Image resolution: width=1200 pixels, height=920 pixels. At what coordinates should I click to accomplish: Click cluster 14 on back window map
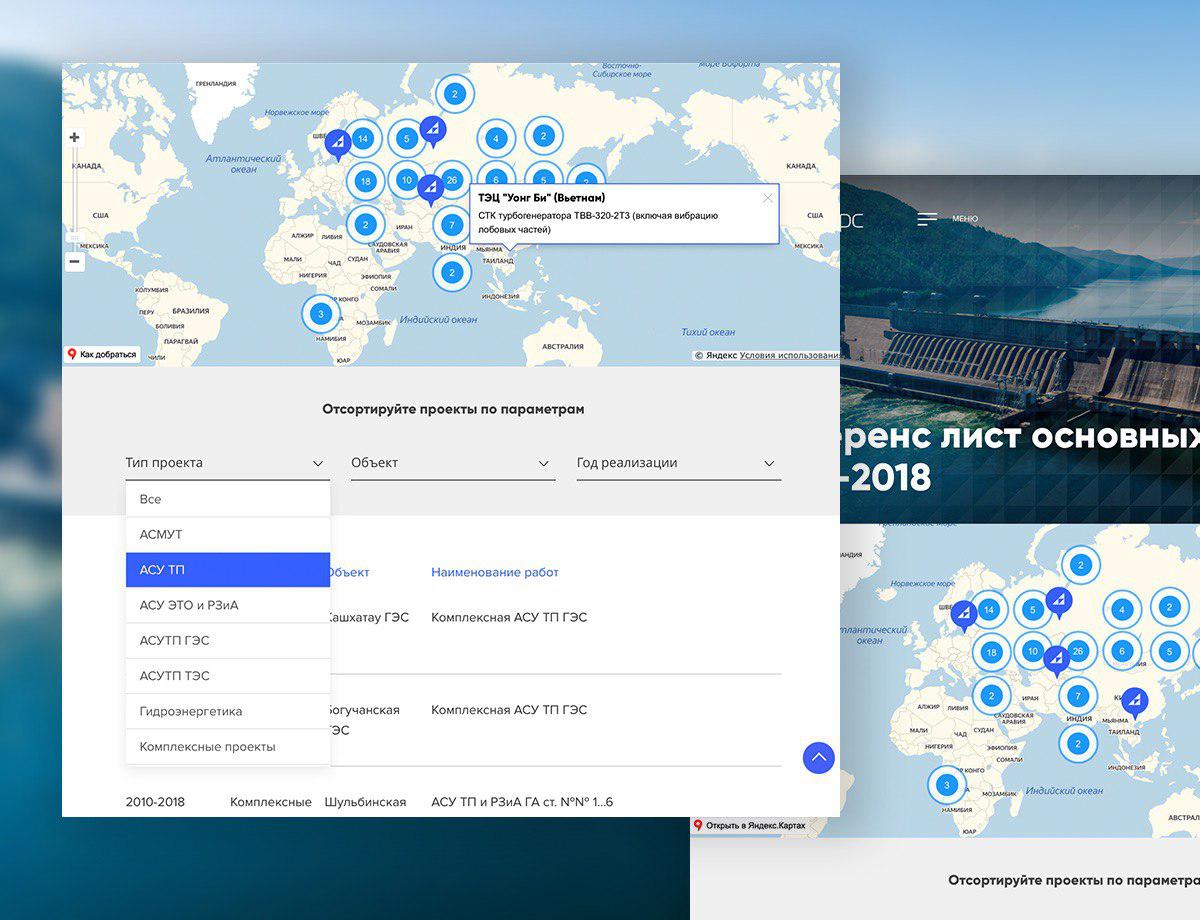point(990,609)
